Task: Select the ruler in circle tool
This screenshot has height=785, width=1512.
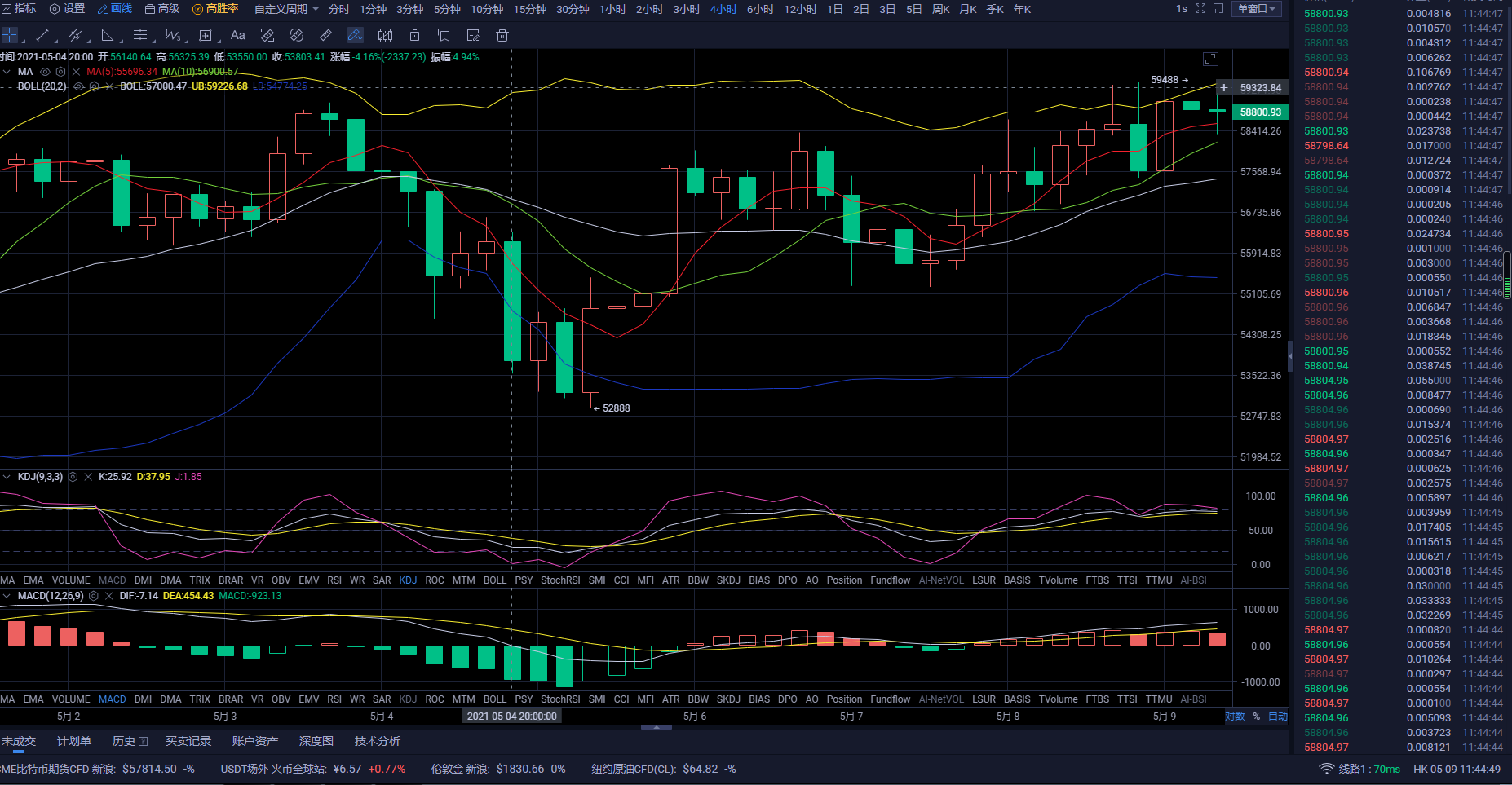Action: point(297,35)
